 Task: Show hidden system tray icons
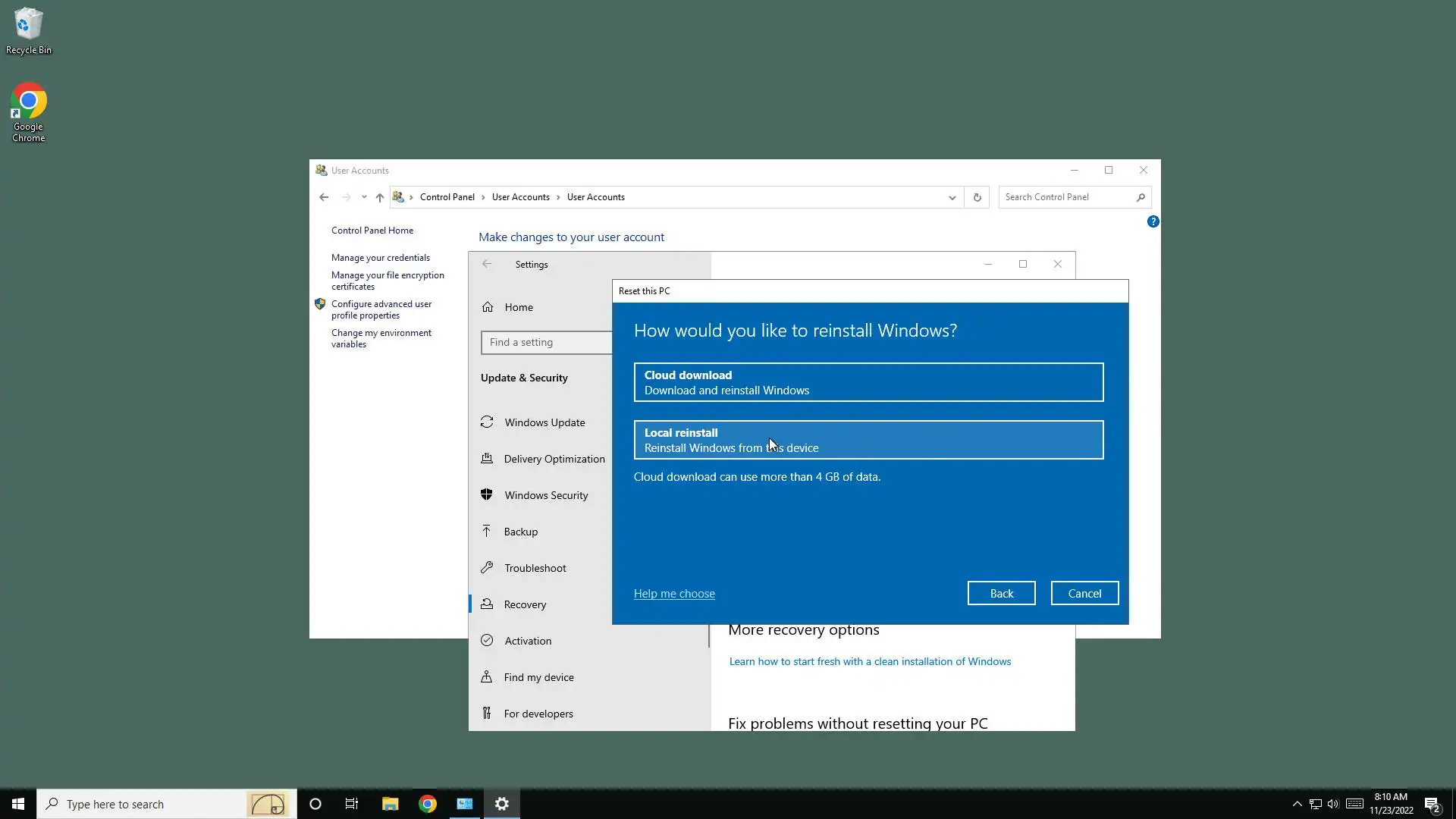[1297, 804]
